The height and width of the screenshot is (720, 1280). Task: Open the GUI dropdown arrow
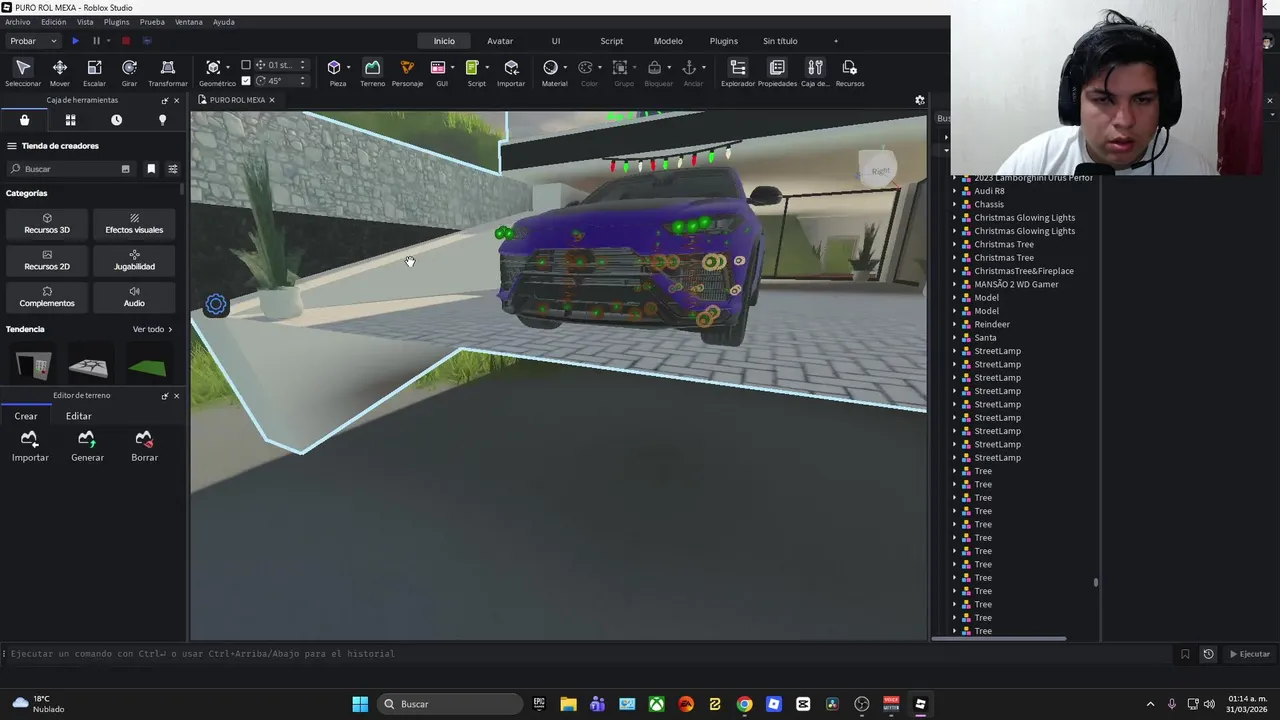(452, 68)
